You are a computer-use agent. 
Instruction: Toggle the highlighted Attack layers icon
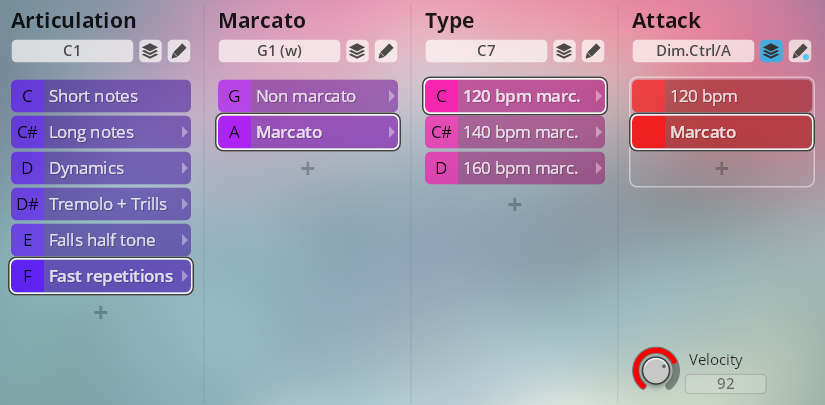point(771,51)
